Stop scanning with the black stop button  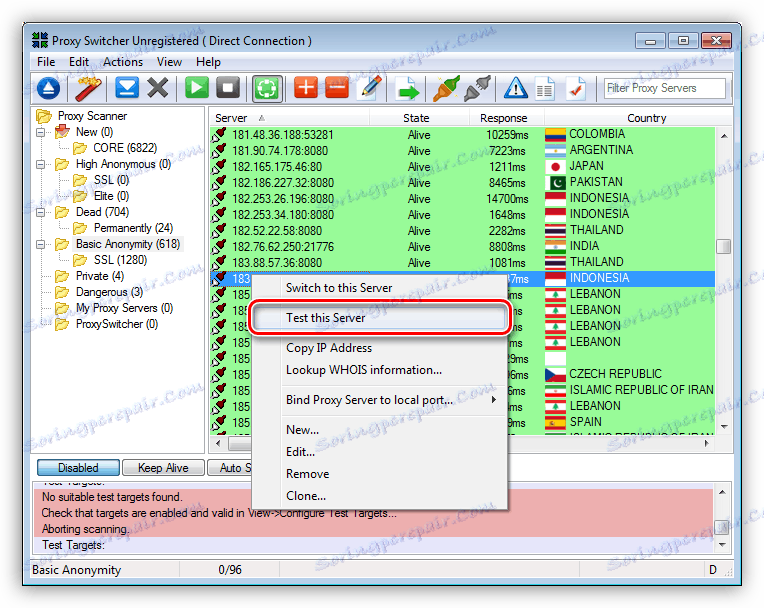tap(228, 89)
